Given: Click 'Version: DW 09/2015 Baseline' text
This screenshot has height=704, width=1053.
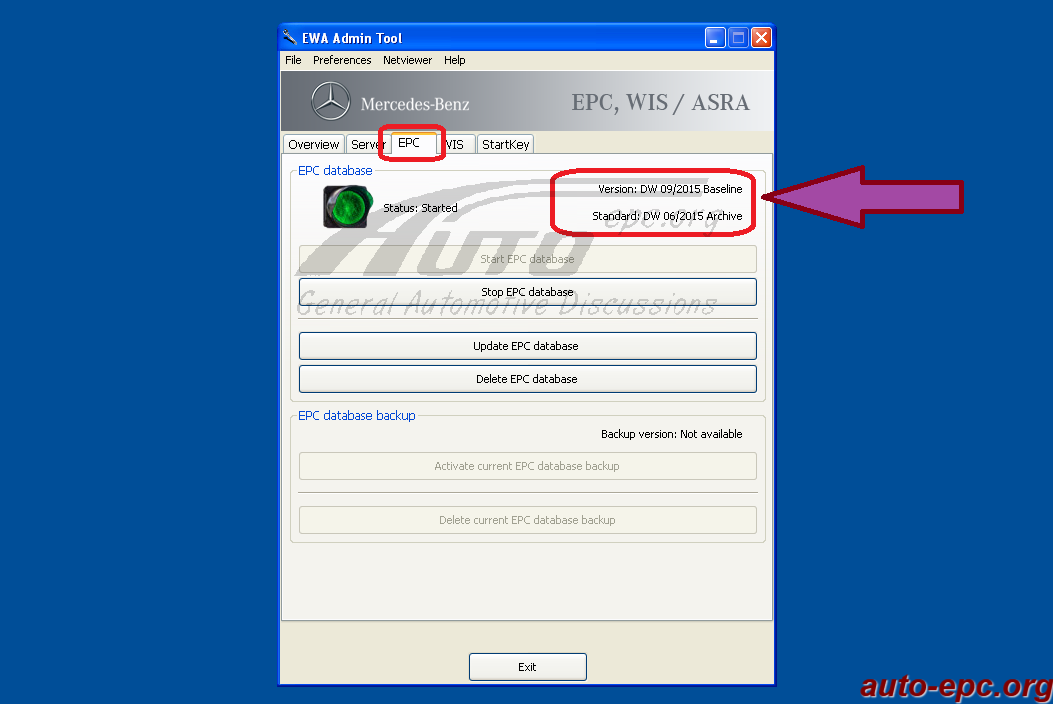Looking at the screenshot, I should coord(670,189).
